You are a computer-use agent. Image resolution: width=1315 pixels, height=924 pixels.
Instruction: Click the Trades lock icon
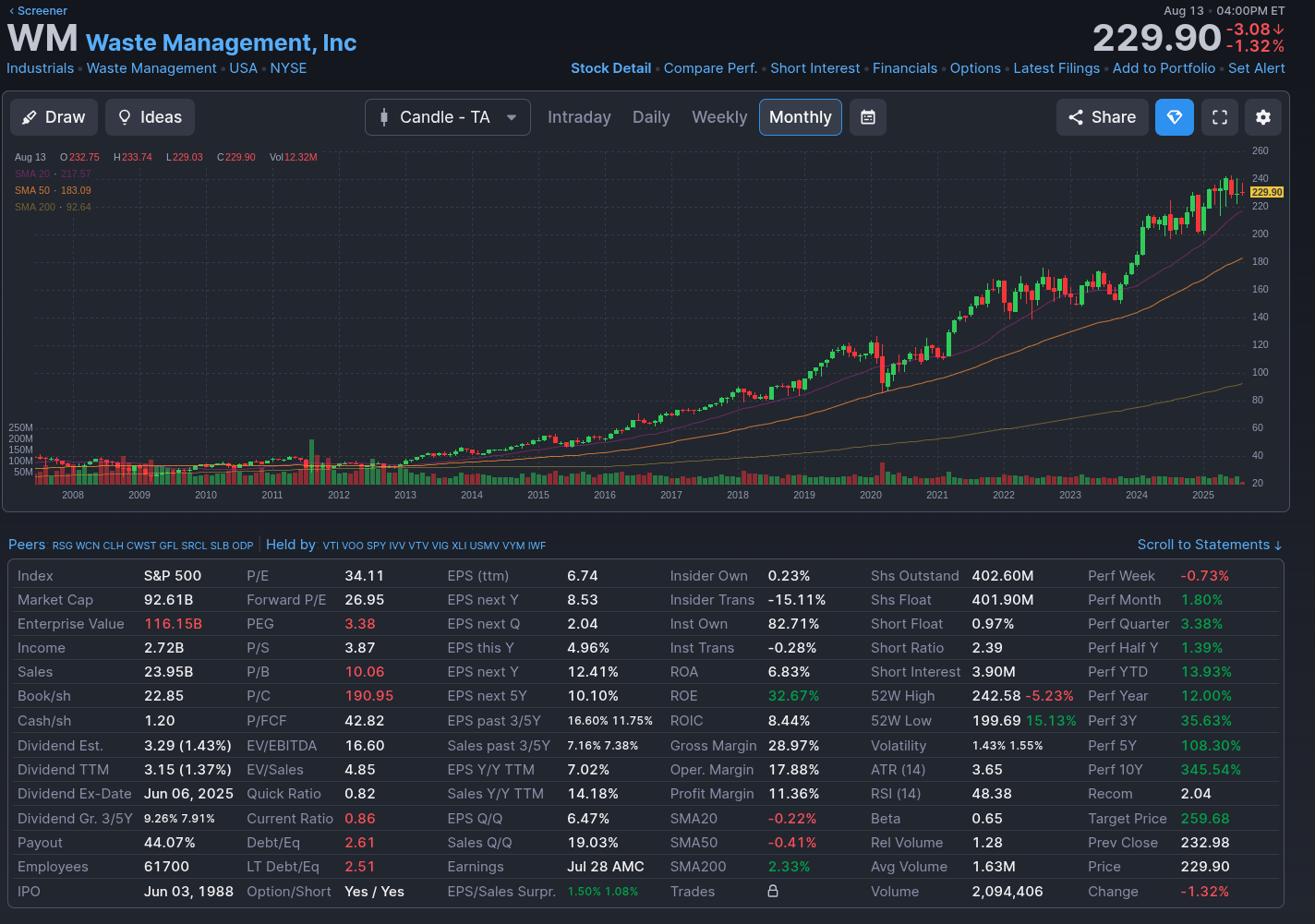pyautogui.click(x=773, y=891)
